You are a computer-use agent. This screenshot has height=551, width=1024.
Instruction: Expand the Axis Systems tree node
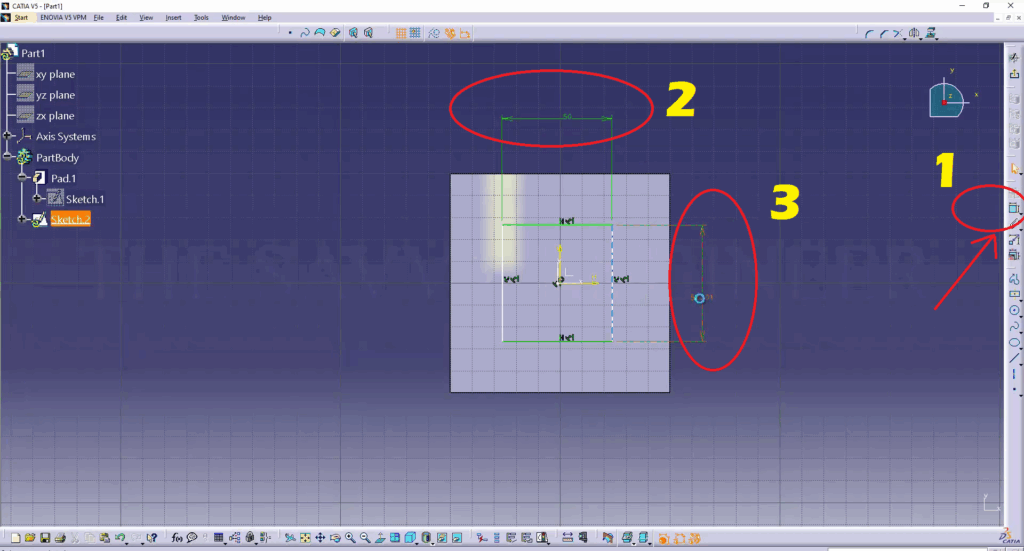[8, 136]
